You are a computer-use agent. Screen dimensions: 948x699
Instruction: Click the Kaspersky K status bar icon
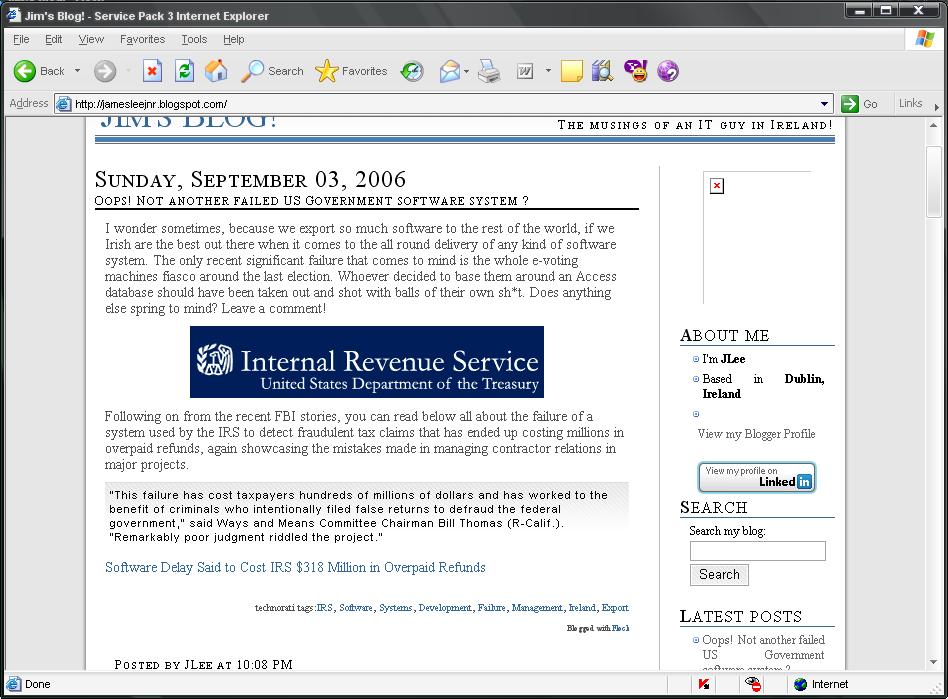(704, 684)
